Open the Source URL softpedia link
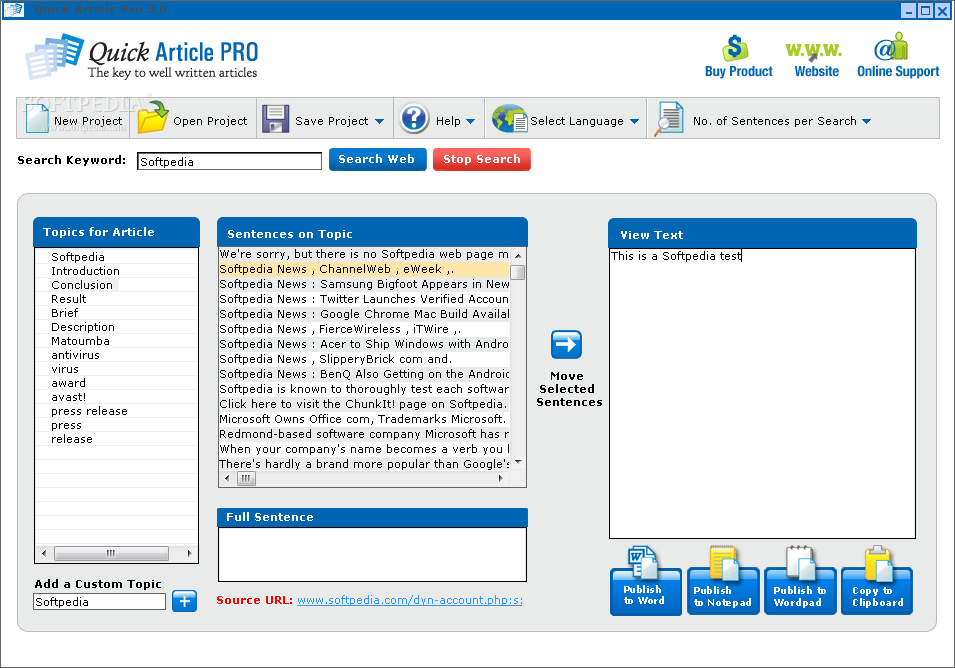955x668 pixels. [x=409, y=600]
